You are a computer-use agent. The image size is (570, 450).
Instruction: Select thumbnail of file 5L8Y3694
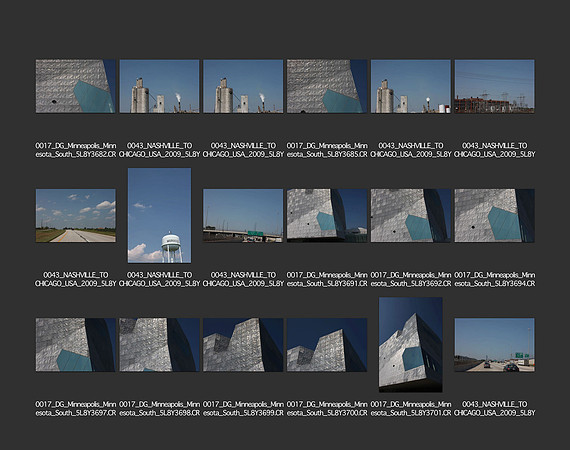(x=494, y=215)
